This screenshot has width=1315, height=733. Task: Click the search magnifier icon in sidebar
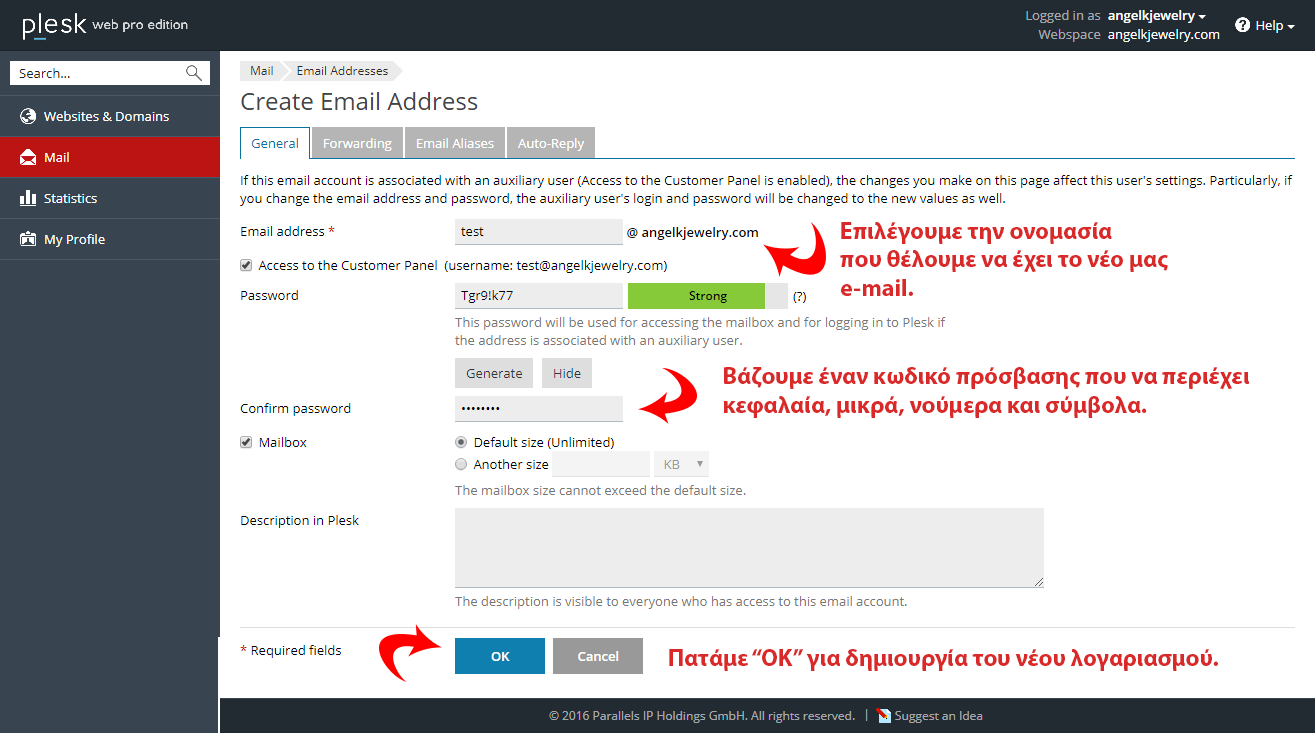click(x=194, y=73)
